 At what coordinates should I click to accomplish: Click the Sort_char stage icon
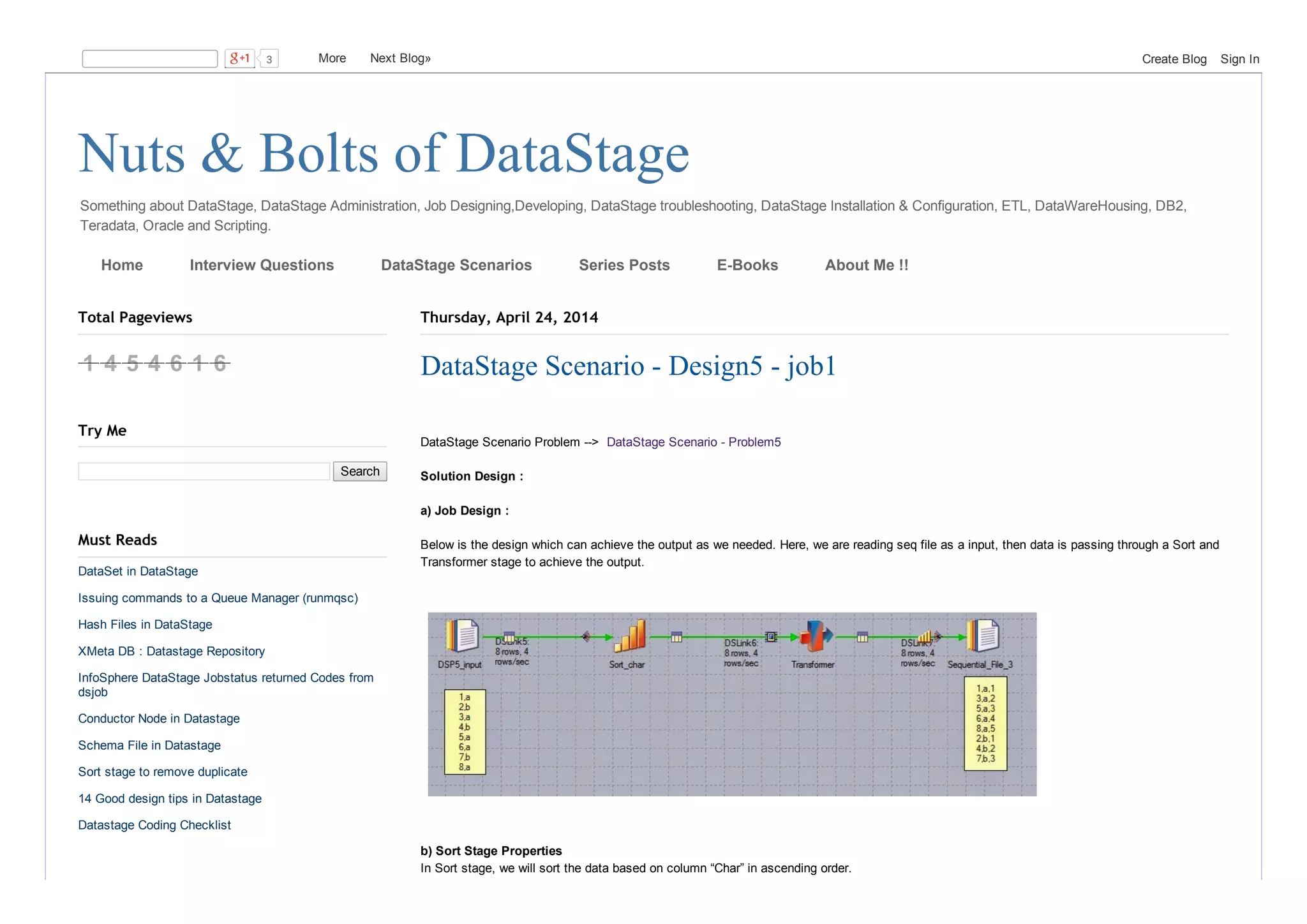[x=629, y=636]
